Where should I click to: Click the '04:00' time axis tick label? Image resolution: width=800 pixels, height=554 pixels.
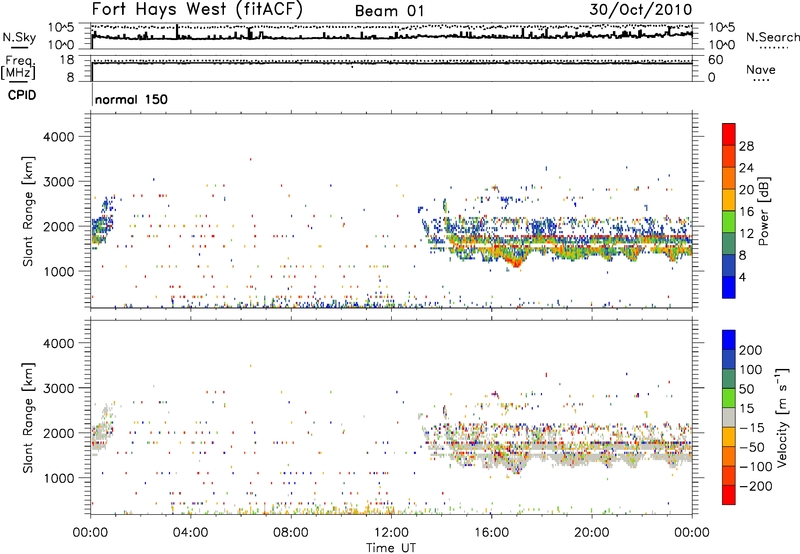coord(191,533)
